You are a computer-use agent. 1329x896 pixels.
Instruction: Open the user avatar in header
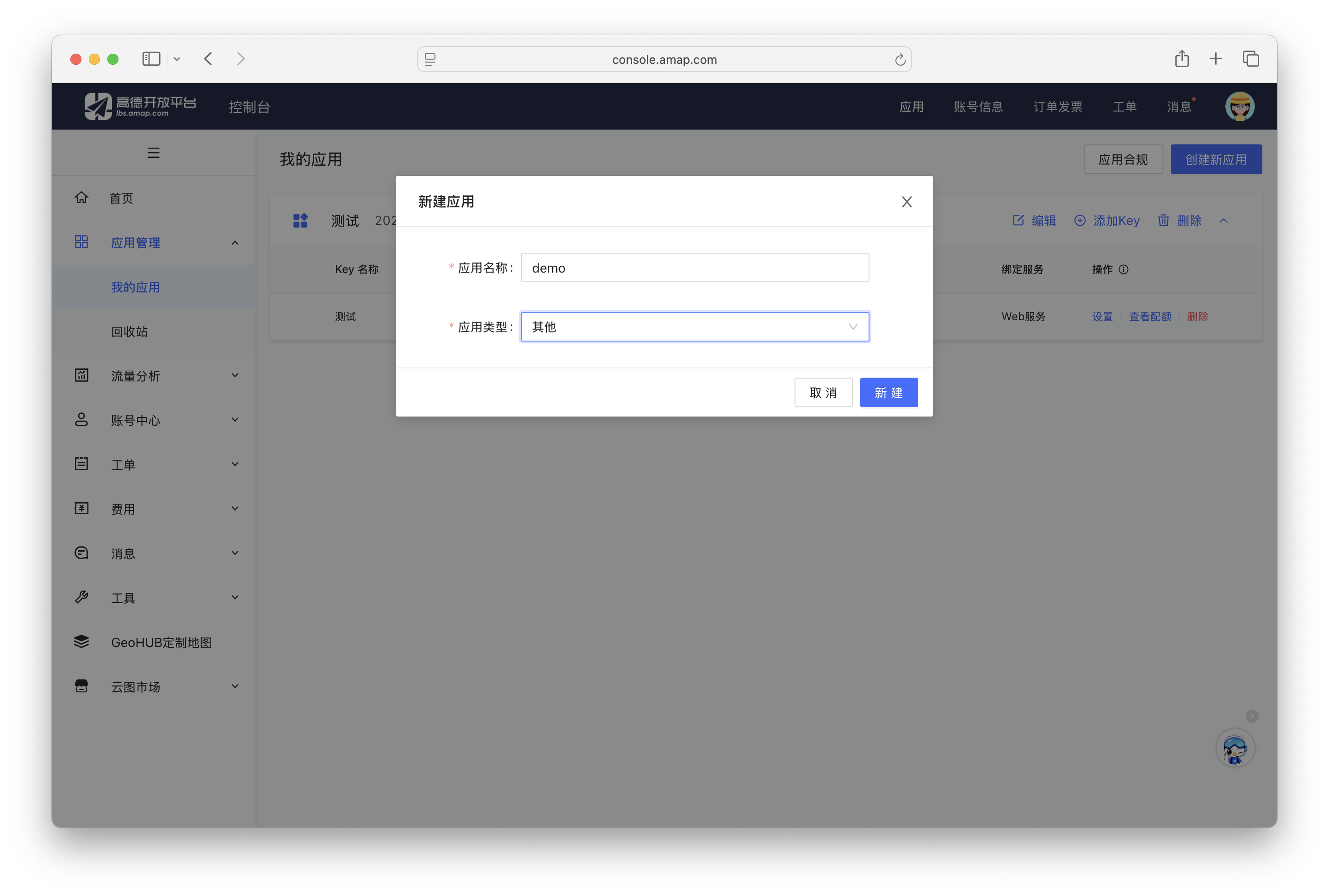tap(1239, 107)
